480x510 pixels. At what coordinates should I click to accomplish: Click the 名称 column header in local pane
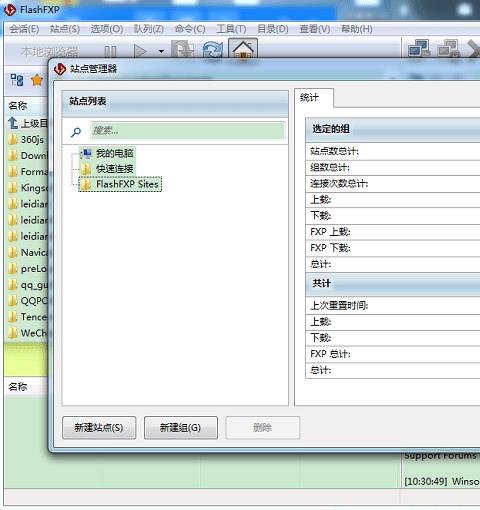pos(27,106)
